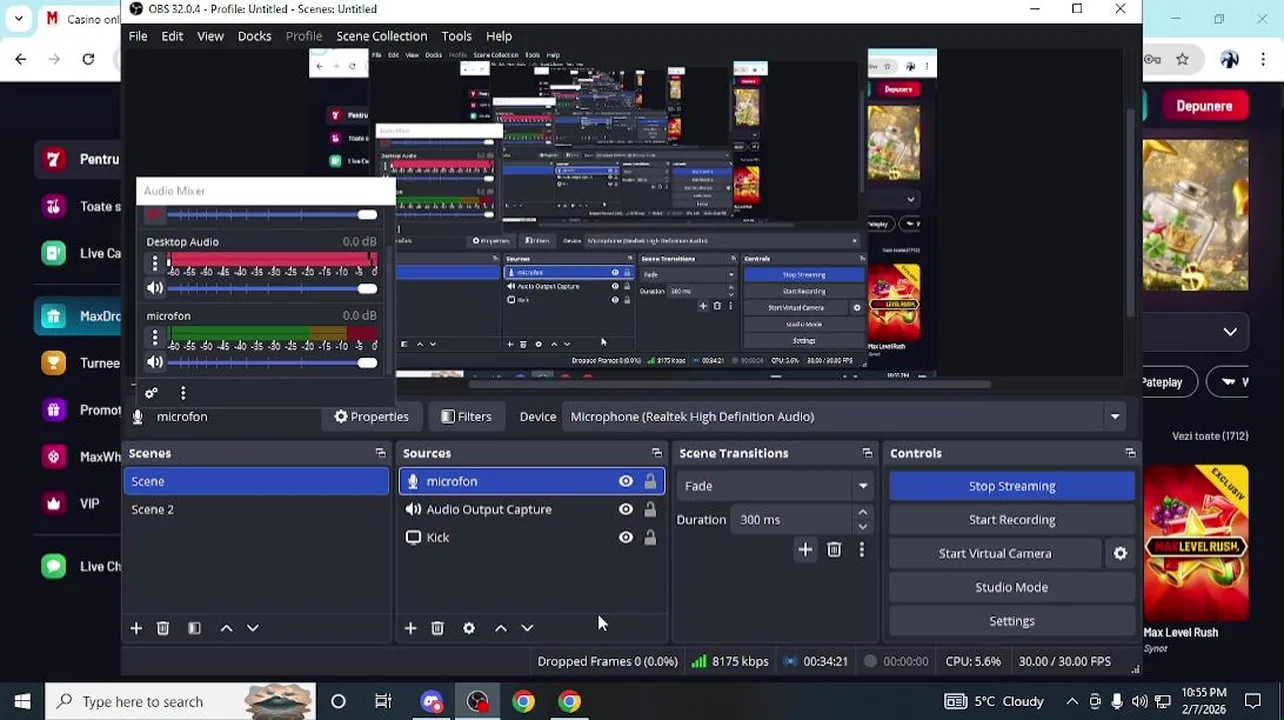The height and width of the screenshot is (720, 1284).
Task: Decrease Duration with down stepper arrow
Action: click(x=862, y=526)
